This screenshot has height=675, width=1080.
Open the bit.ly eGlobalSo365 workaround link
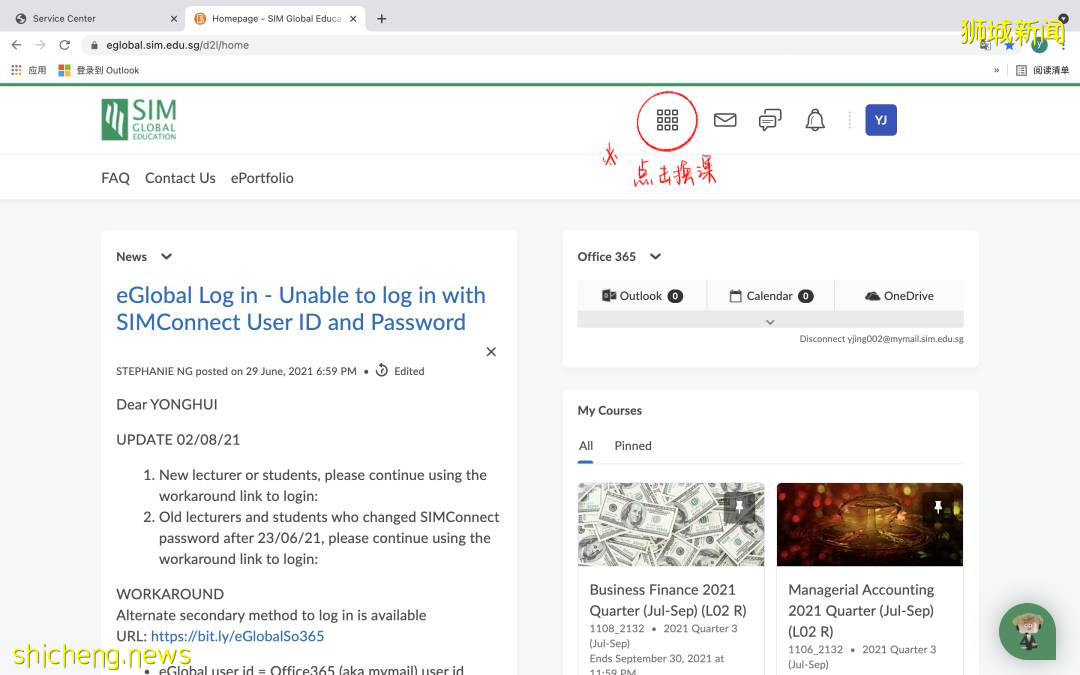[x=237, y=636]
